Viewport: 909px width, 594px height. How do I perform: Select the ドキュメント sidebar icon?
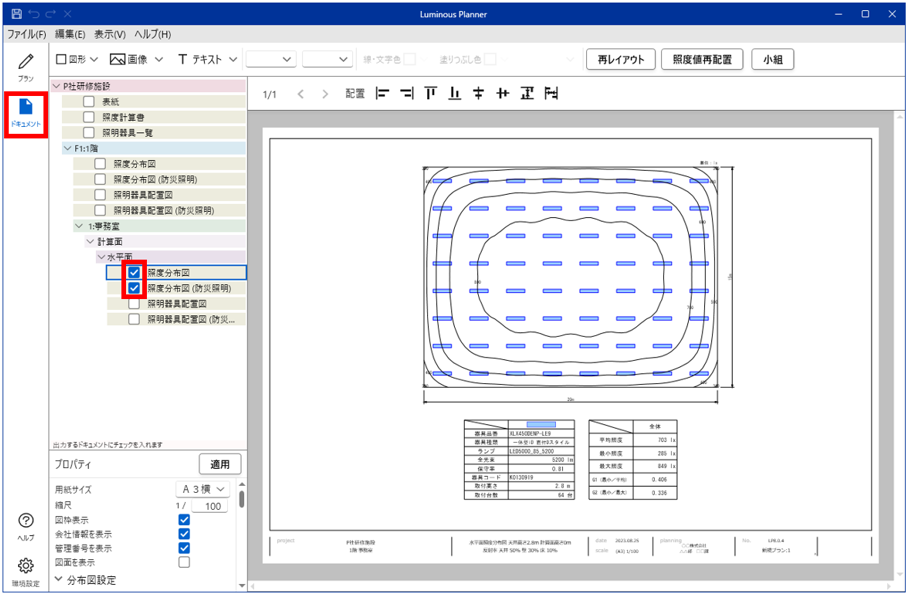coord(26,112)
